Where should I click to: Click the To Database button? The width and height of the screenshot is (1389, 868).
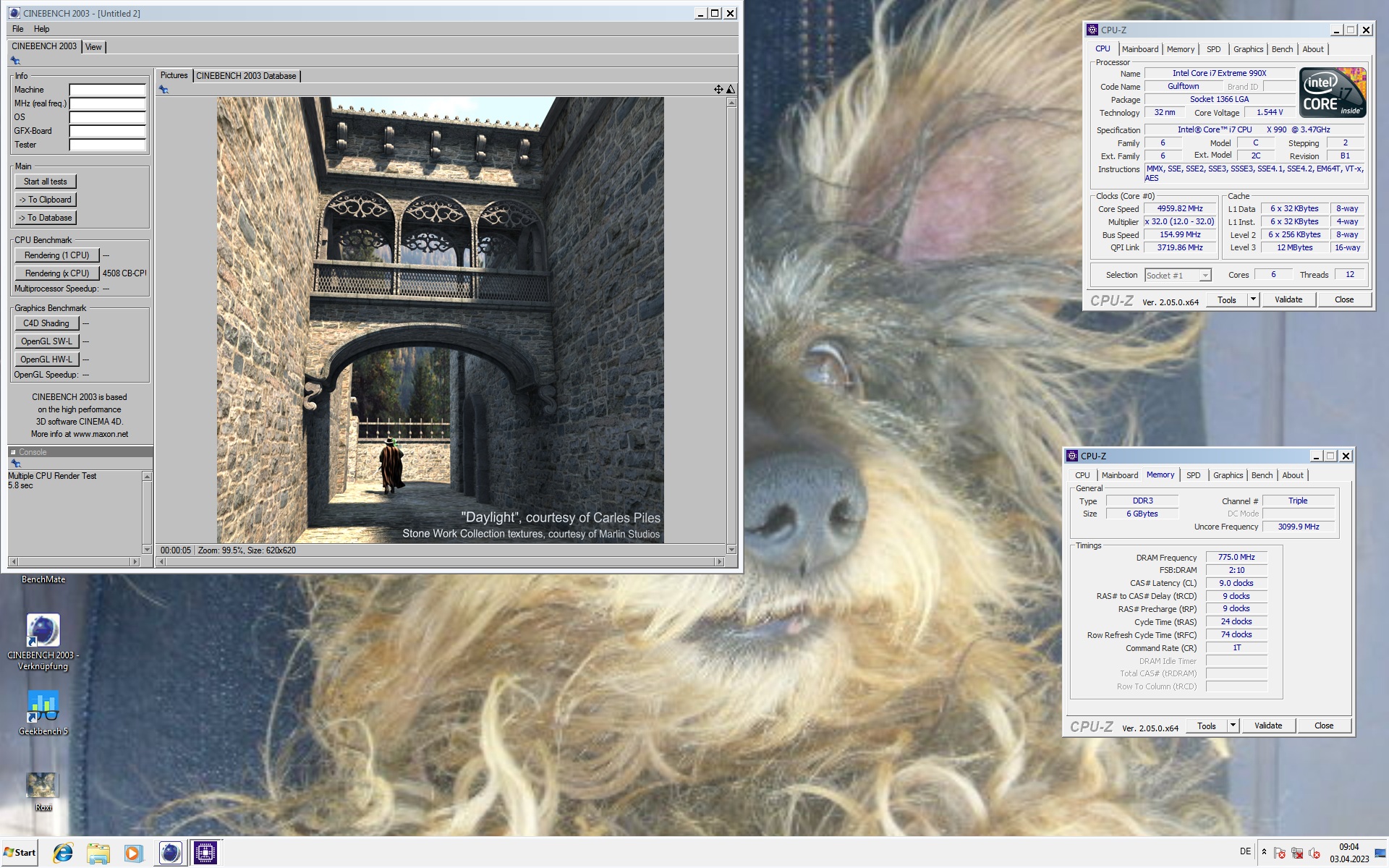pos(46,218)
